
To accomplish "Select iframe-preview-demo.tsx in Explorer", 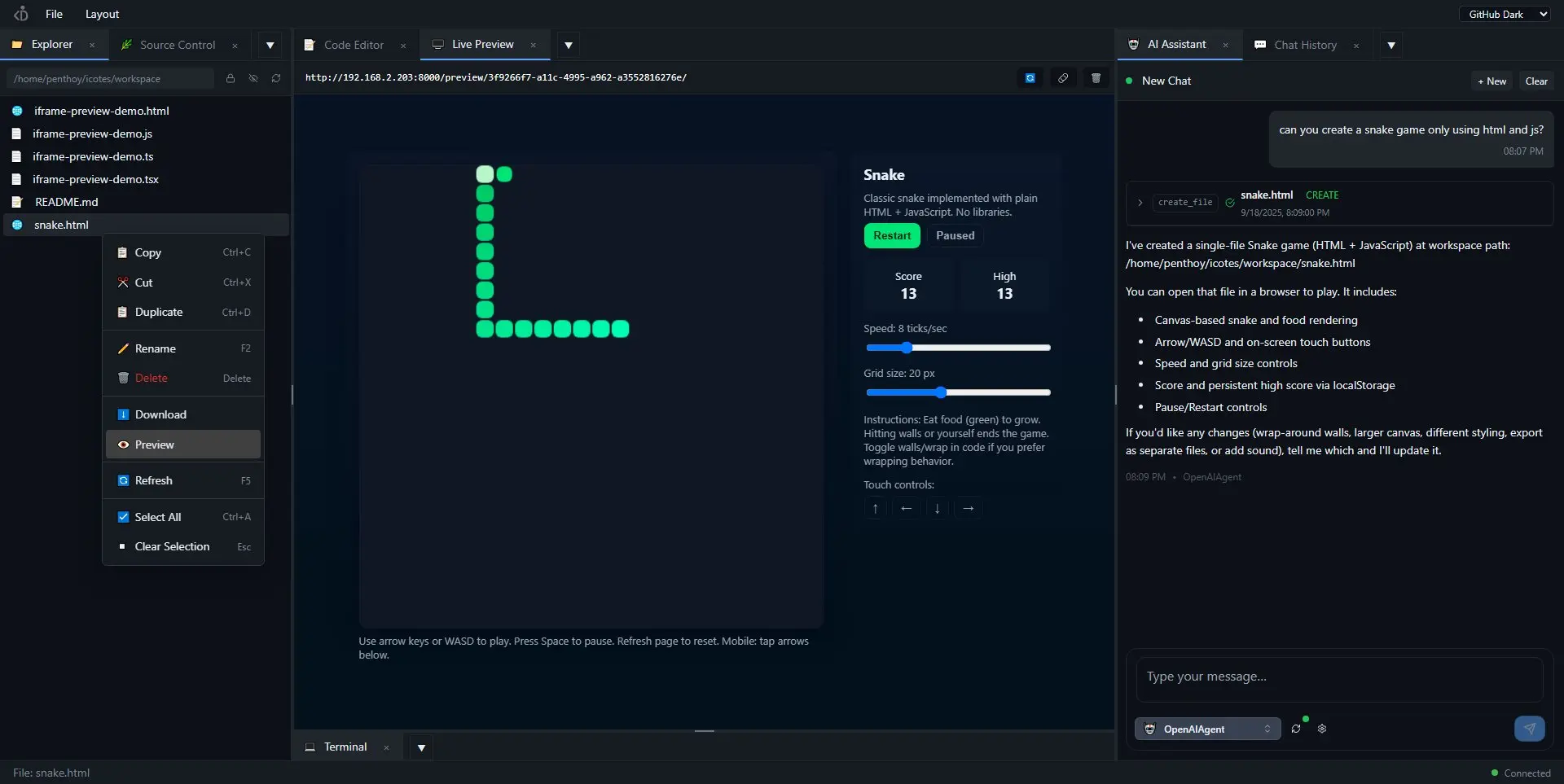I will point(147,179).
